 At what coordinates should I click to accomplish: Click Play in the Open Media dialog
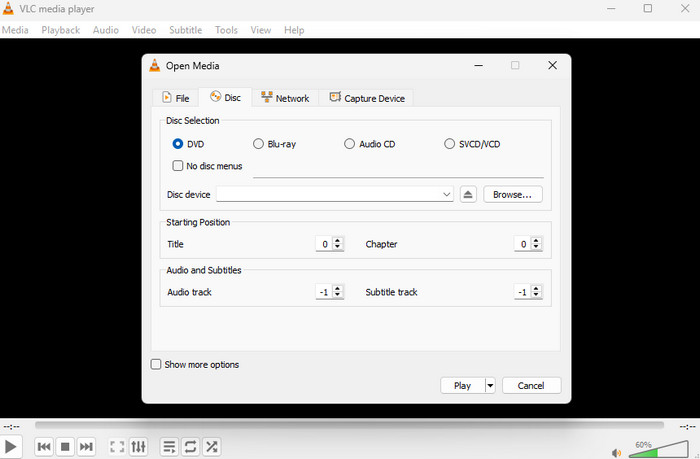pyautogui.click(x=462, y=385)
